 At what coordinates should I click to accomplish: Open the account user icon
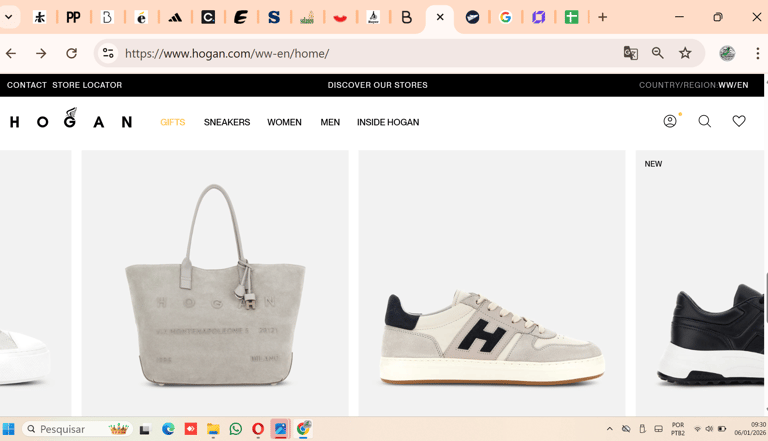(670, 121)
